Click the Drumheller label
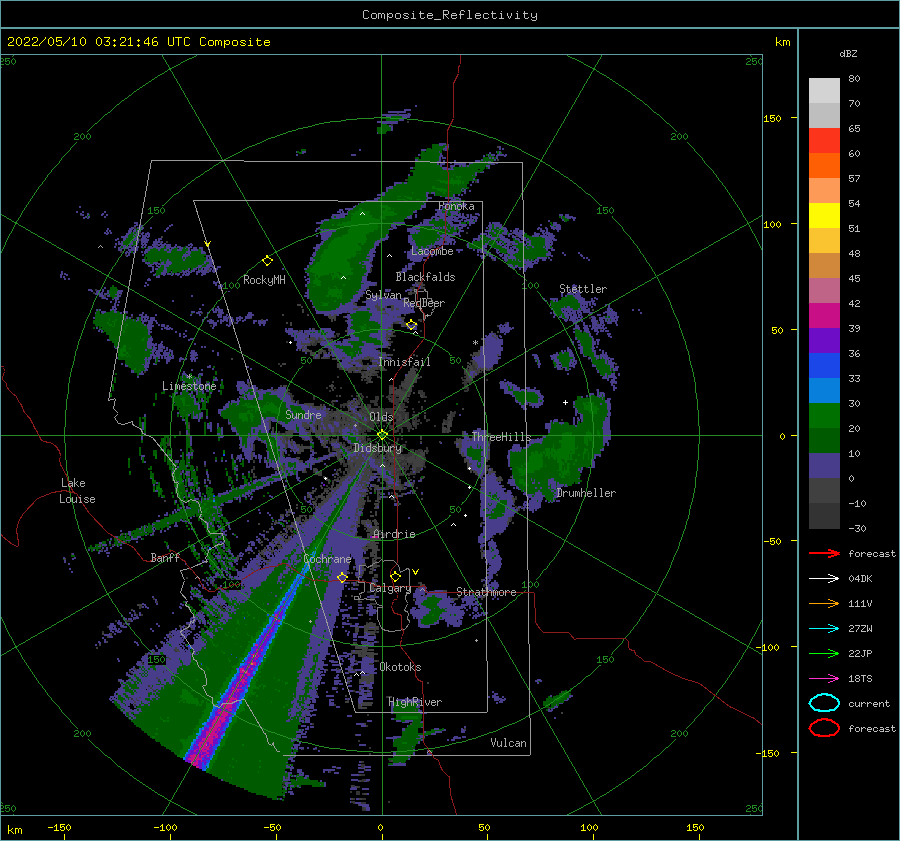This screenshot has width=900, height=841. click(x=586, y=493)
